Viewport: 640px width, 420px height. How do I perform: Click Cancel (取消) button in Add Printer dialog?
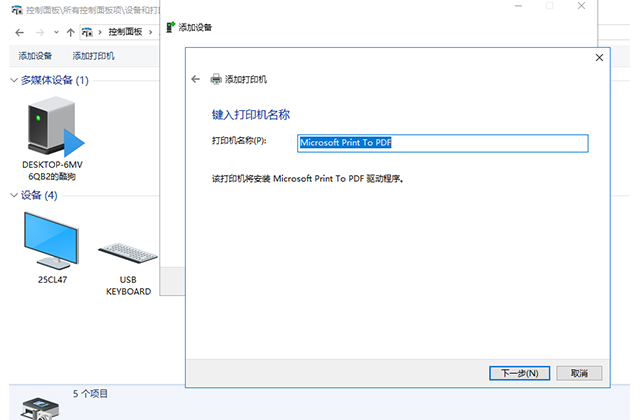click(579, 373)
